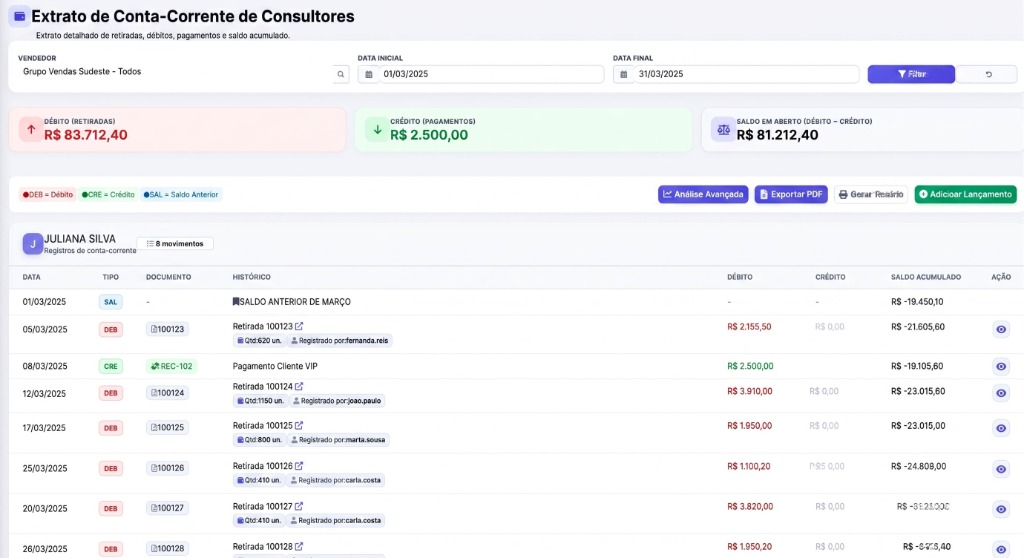Click the bookmark icon by Saldo Anterior de Março
Screen dimensions: 1024x558
pos(236,302)
